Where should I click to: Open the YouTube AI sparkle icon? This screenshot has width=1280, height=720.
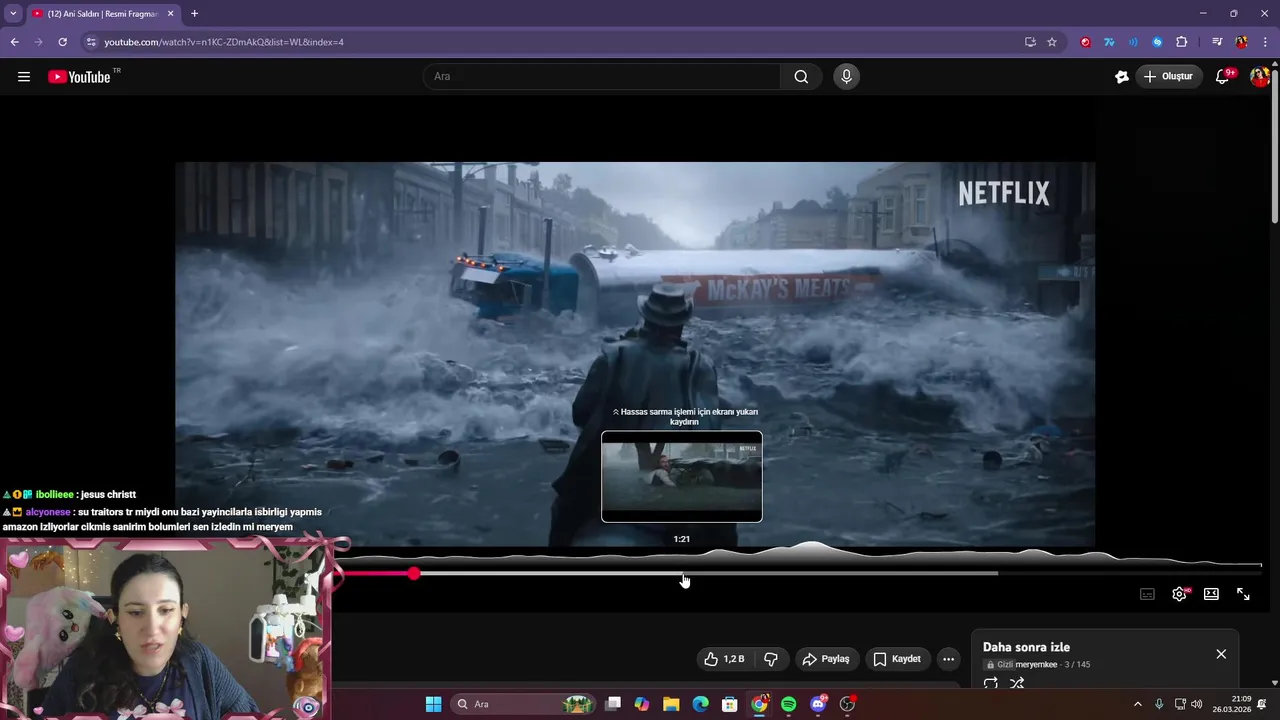(x=1122, y=77)
